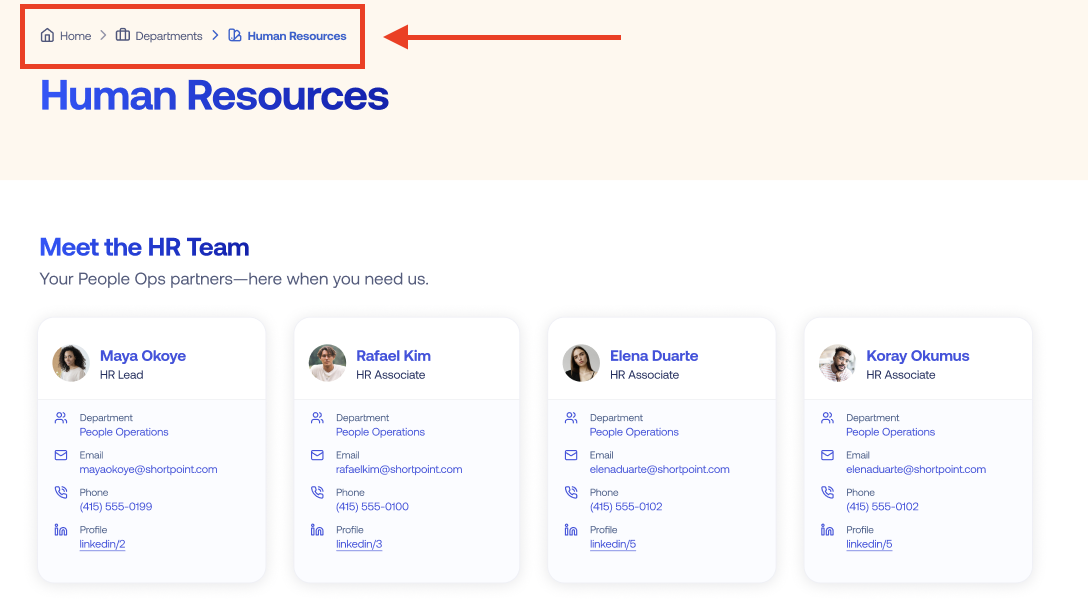1088x616 pixels.
Task: Click LinkedIn icon in Elena Duarte's card
Action: point(571,529)
